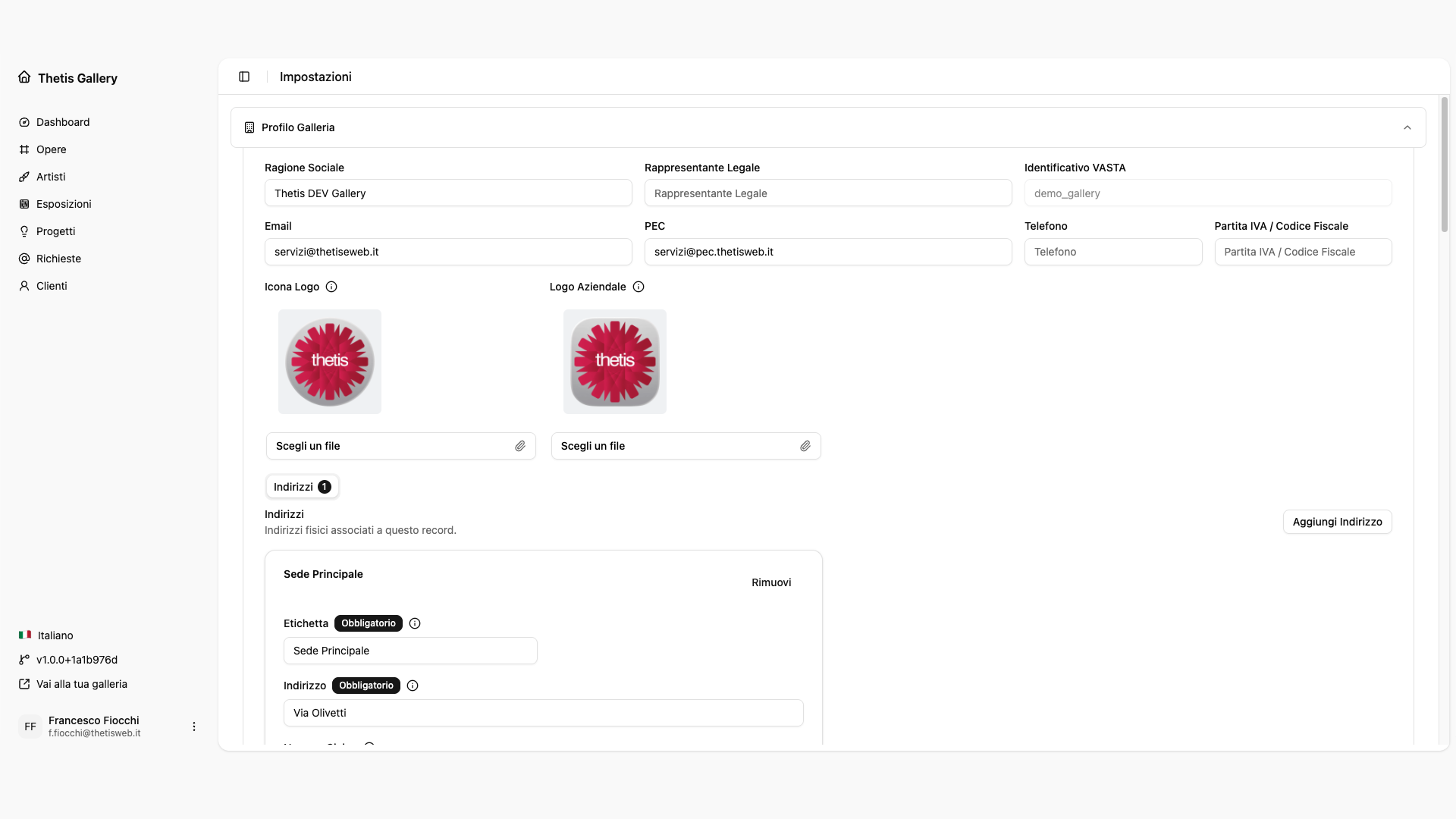Click the Artisti brush icon
The image size is (1456, 819).
[x=24, y=177]
